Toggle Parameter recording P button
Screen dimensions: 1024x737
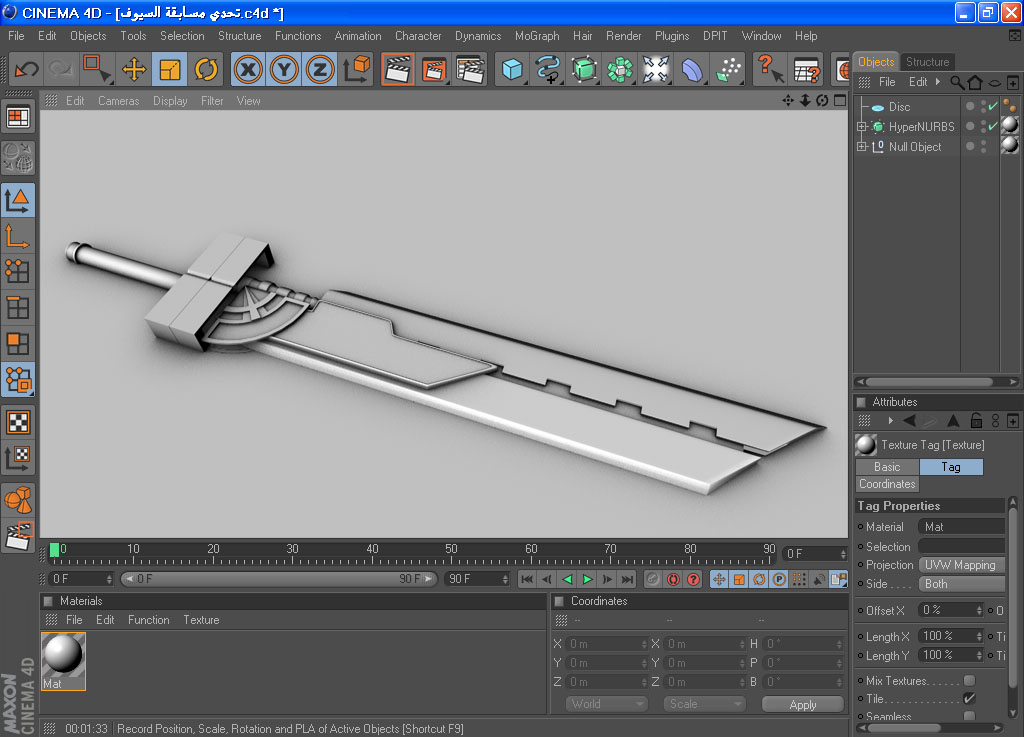click(x=779, y=579)
